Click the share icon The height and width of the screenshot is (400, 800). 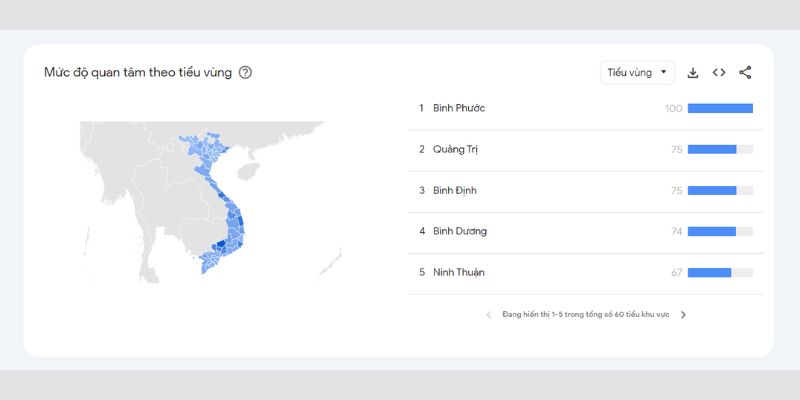[x=745, y=72]
